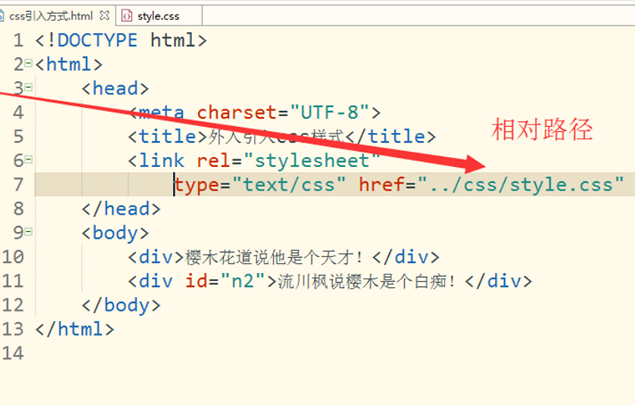Click the id="n2" attribute on line 11

click(x=225, y=281)
